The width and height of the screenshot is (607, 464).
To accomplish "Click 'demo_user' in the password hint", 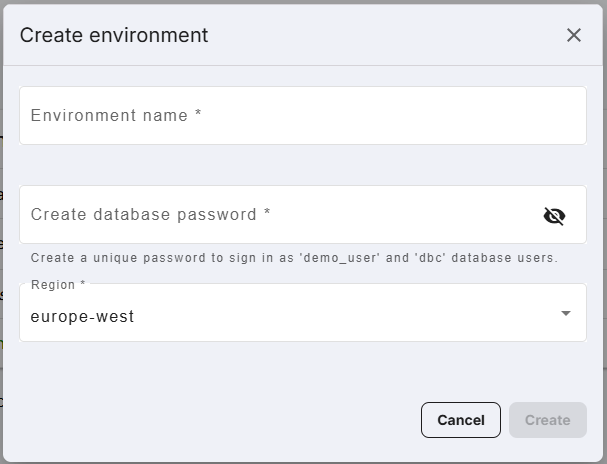I will (338, 258).
